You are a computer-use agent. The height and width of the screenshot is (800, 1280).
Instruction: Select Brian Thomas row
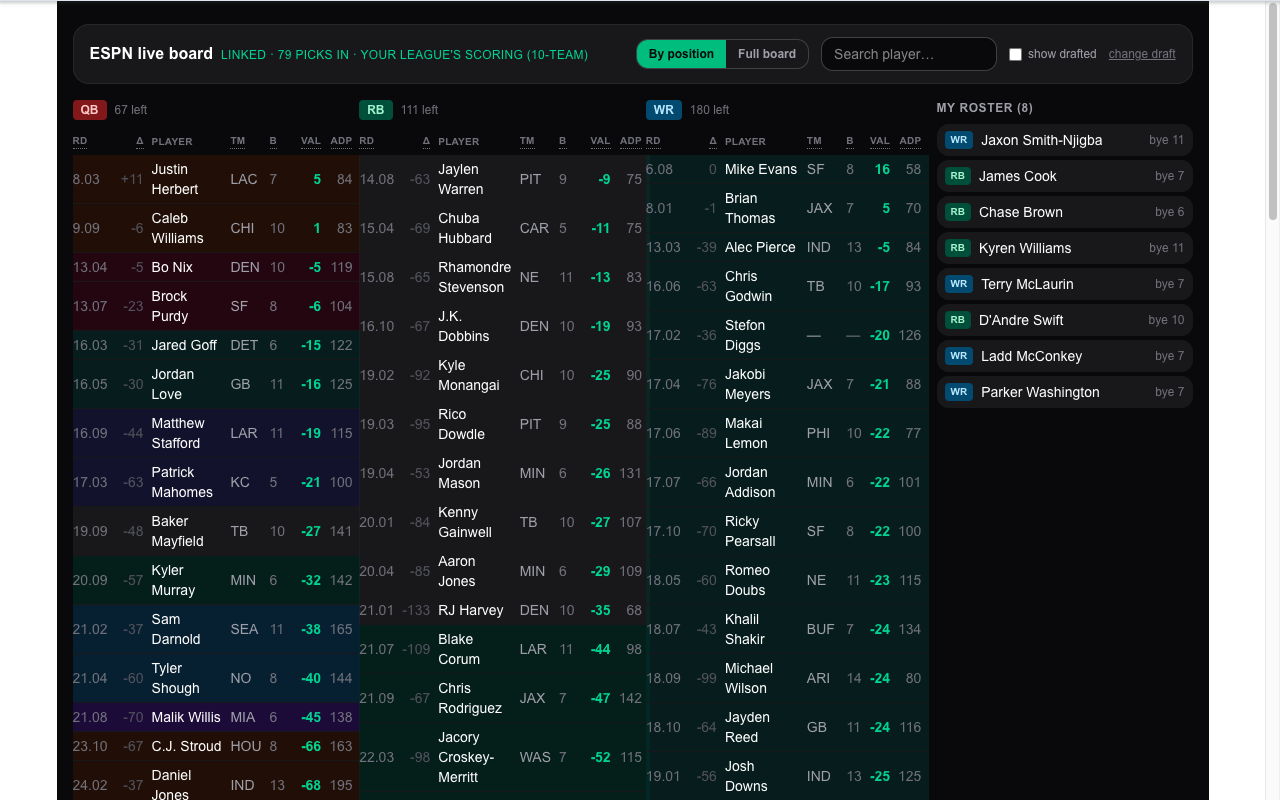[788, 209]
